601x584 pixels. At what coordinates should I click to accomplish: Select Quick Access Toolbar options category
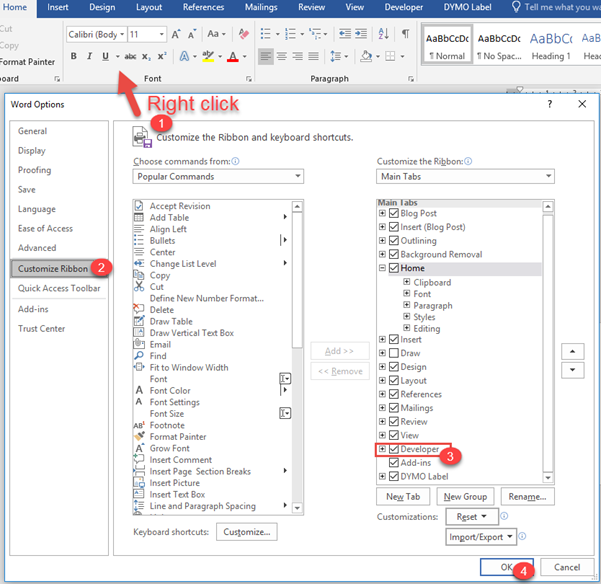tap(59, 288)
